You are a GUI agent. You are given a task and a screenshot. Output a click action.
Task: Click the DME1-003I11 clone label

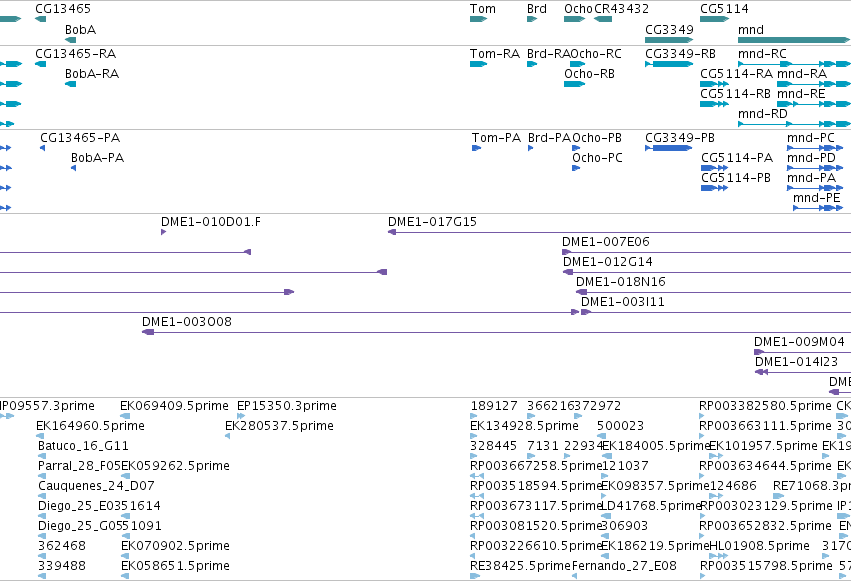tap(623, 302)
